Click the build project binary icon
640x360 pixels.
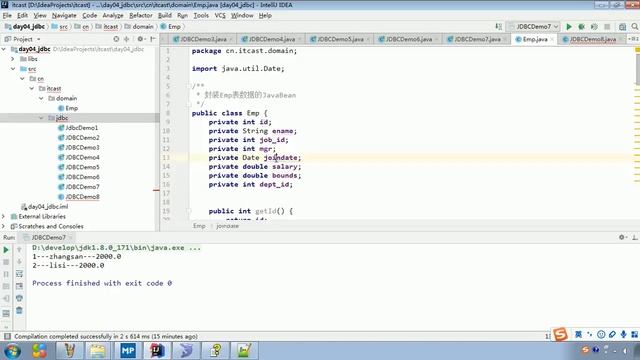[x=499, y=27]
